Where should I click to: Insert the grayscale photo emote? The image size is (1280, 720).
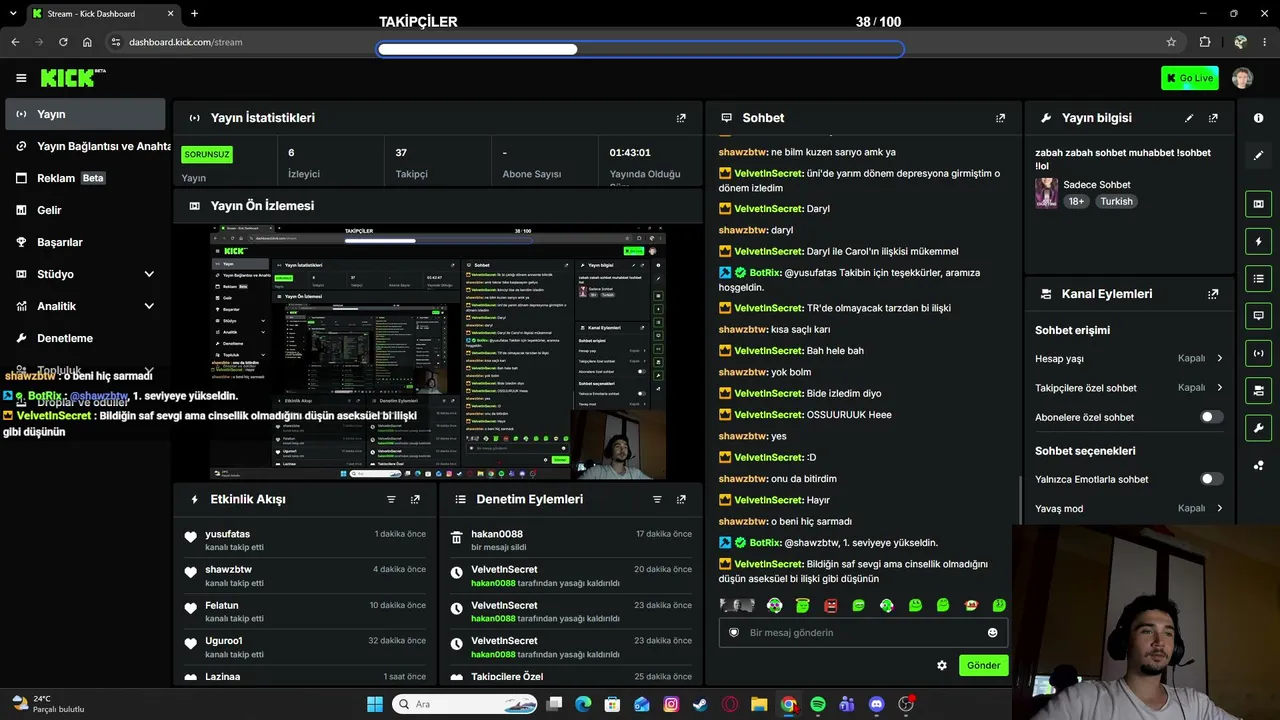pos(737,605)
